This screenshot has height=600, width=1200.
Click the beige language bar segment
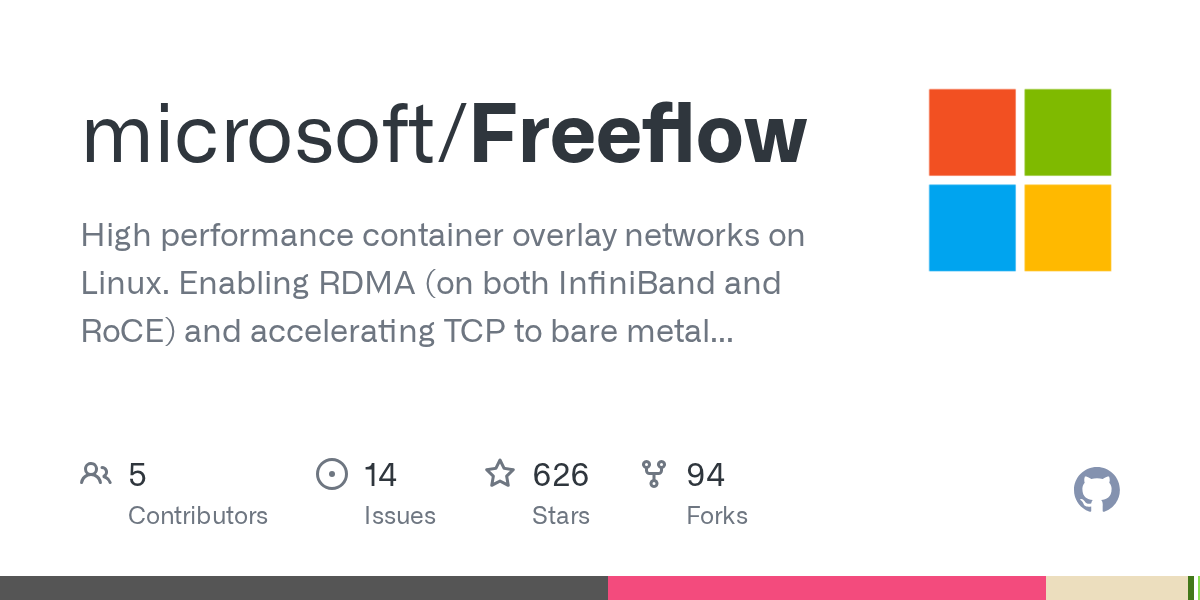click(x=1116, y=588)
